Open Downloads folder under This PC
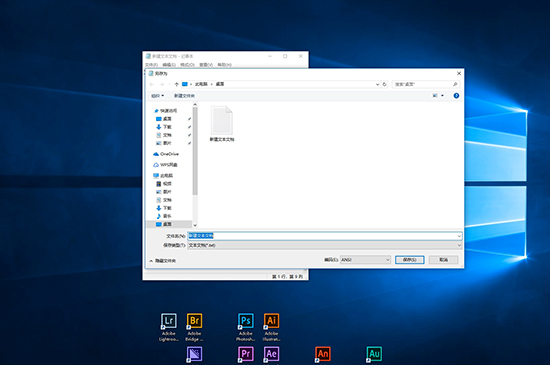Image resolution: width=550 pixels, height=365 pixels. [164, 208]
